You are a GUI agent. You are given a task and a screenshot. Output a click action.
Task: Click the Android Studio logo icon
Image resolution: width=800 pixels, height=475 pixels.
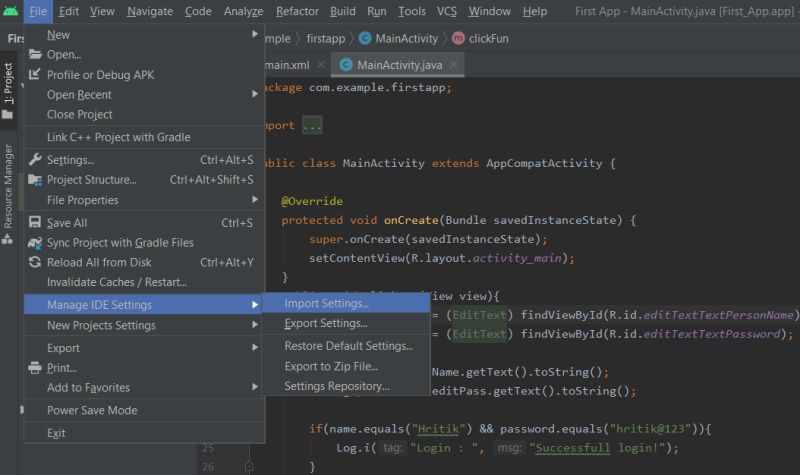(x=10, y=10)
